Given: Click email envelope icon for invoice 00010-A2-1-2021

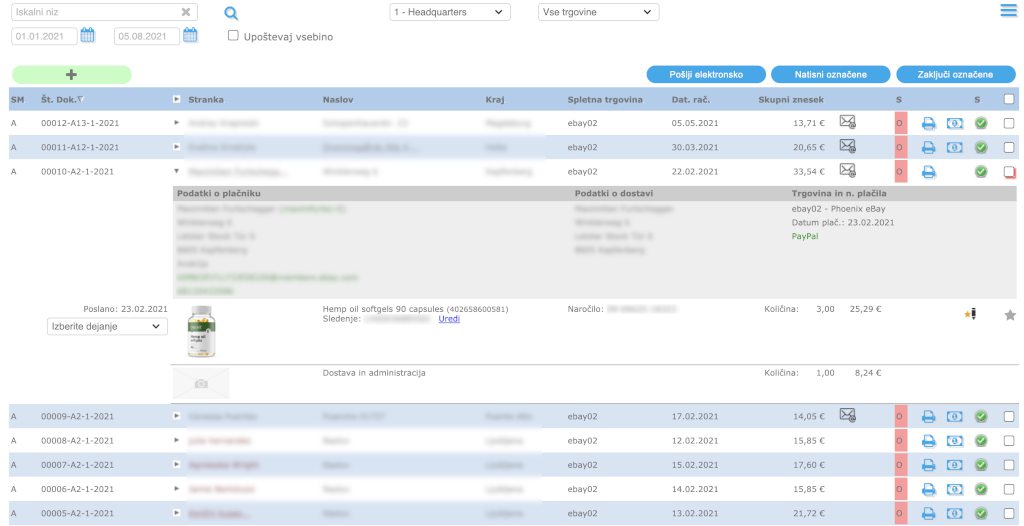Looking at the screenshot, I should click(x=848, y=170).
